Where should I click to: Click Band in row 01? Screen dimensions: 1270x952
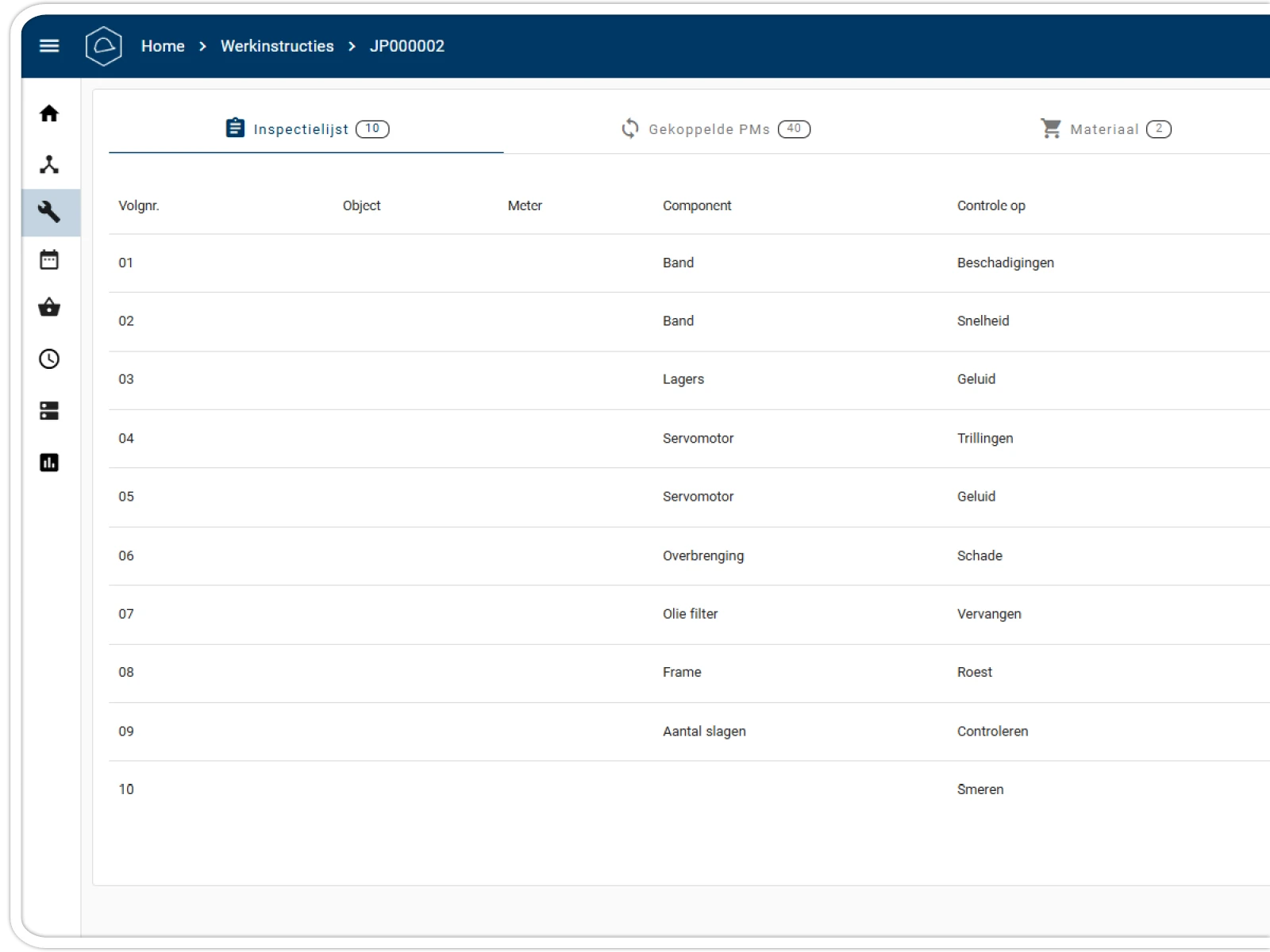point(678,263)
